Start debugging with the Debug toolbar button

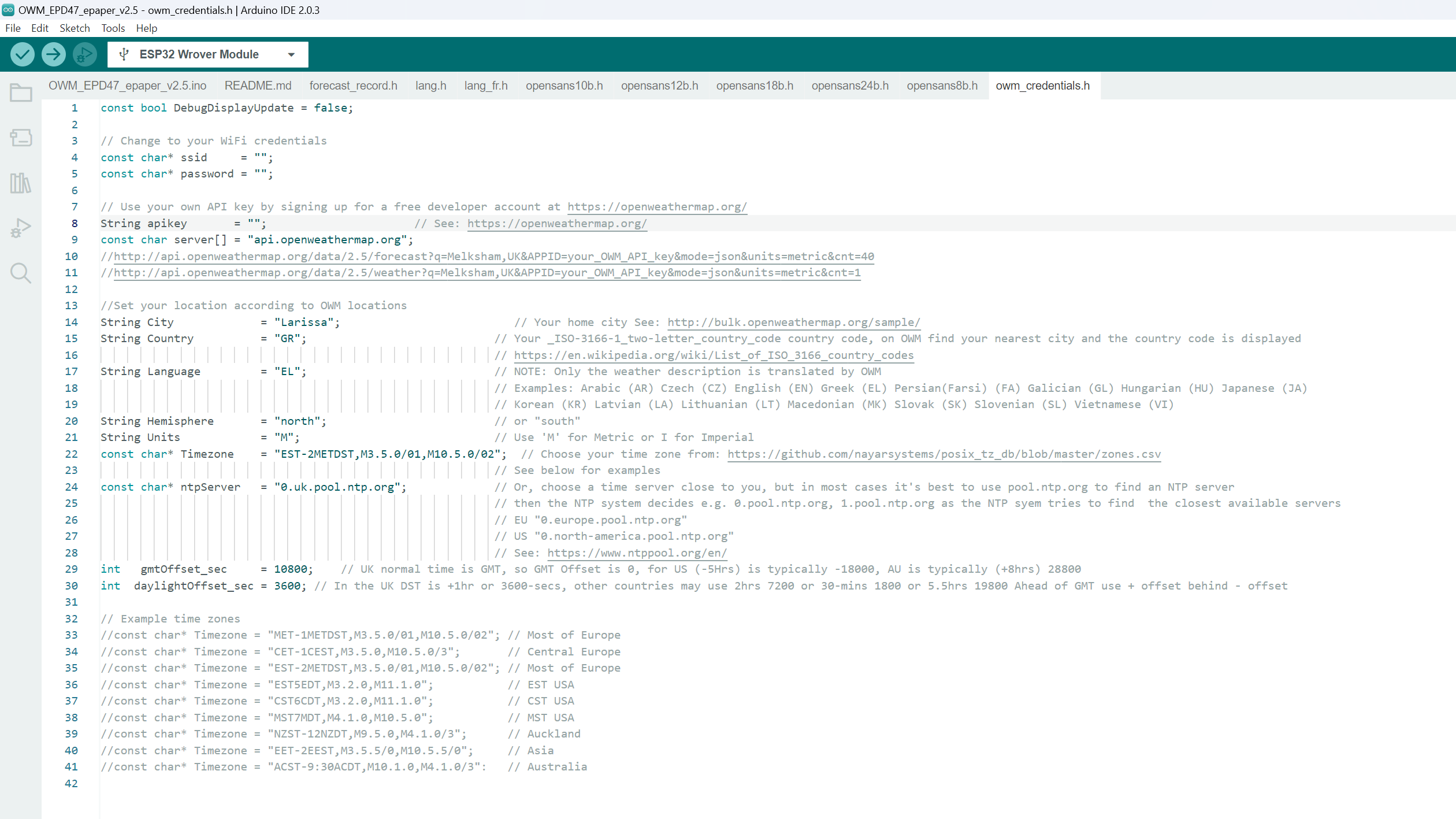click(x=85, y=54)
